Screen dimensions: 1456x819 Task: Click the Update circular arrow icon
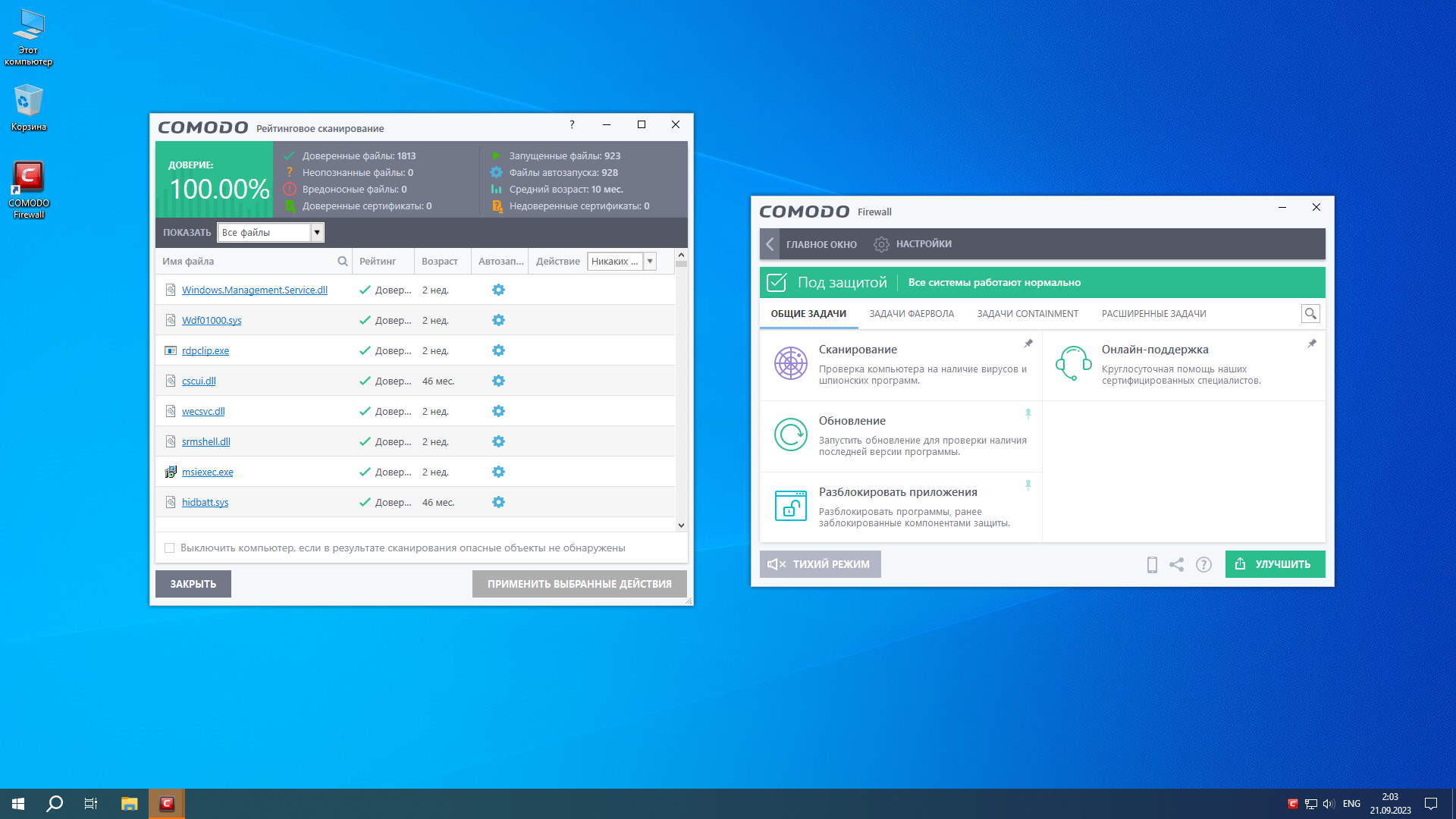click(x=790, y=435)
